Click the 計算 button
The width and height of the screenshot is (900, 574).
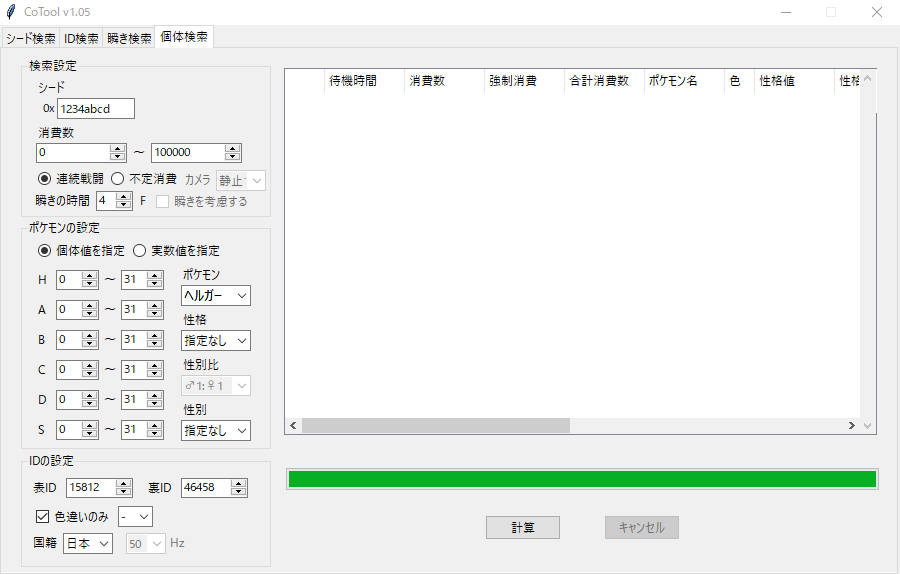point(523,528)
